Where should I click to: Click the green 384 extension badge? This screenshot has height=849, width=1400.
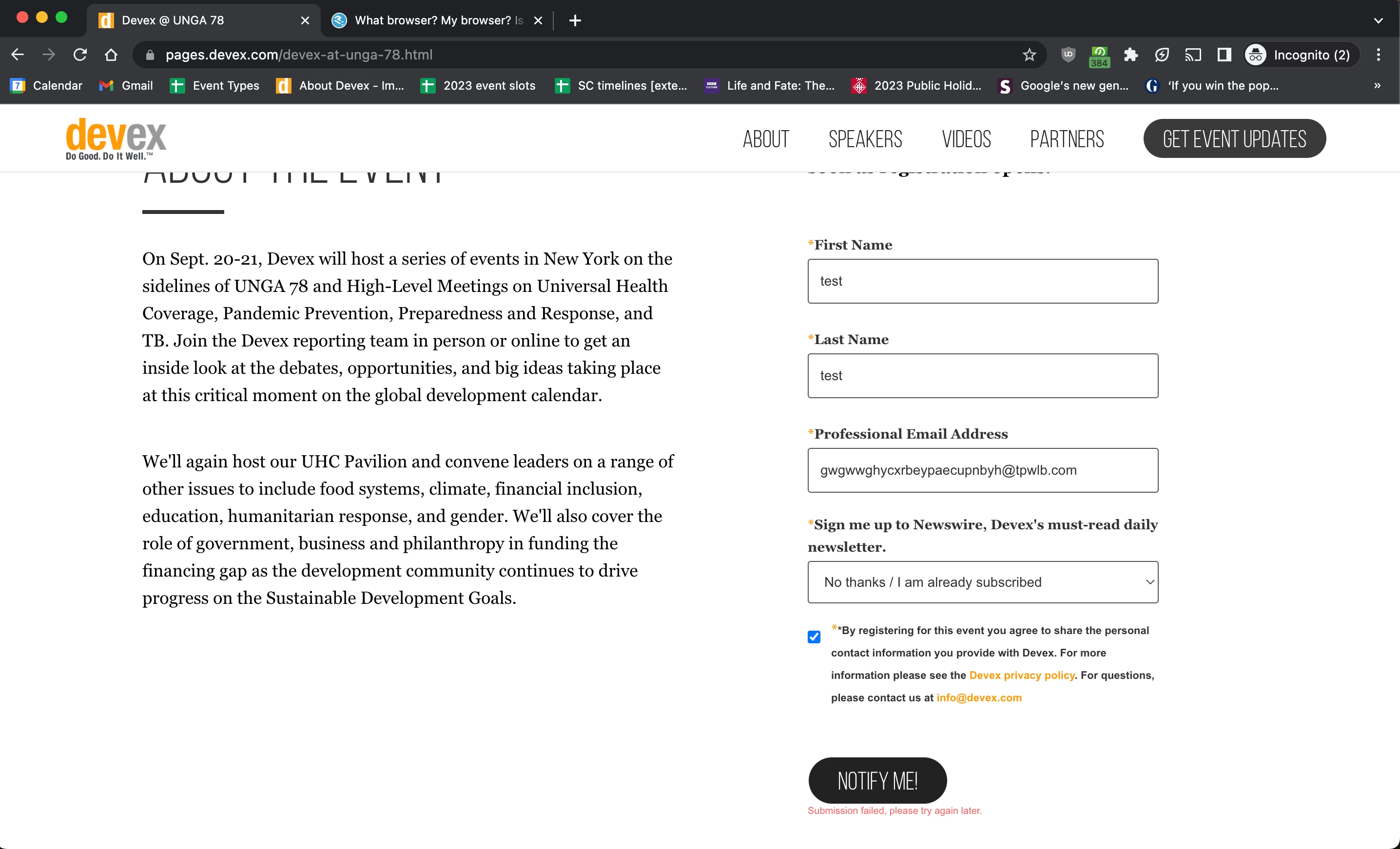click(x=1099, y=56)
